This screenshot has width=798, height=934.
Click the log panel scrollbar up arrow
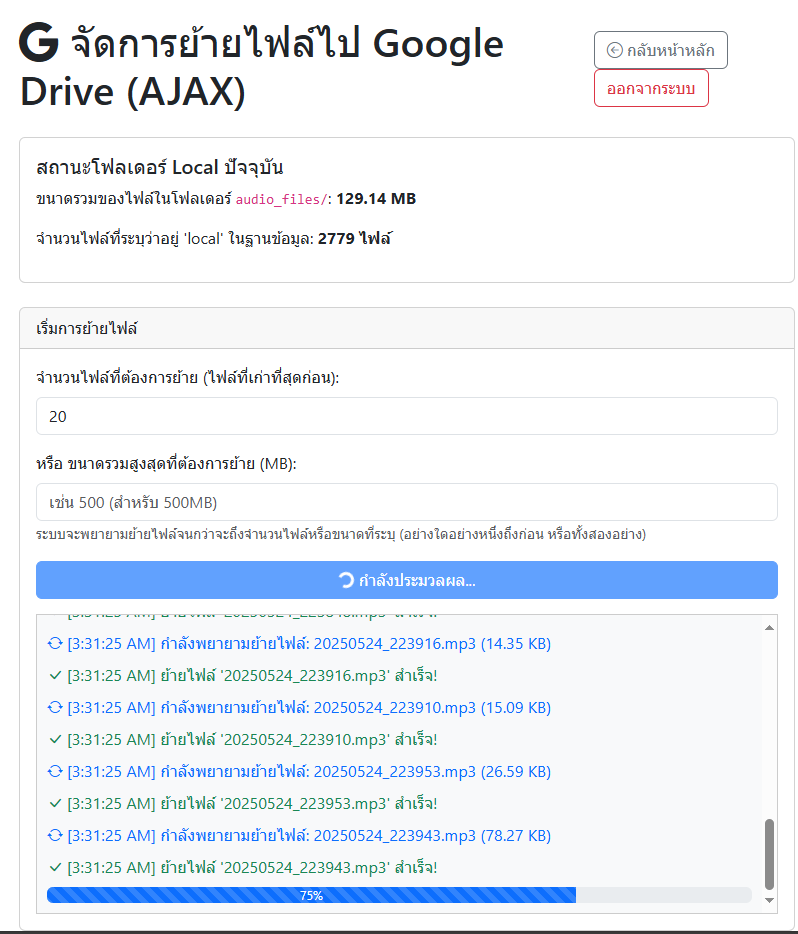point(769,627)
